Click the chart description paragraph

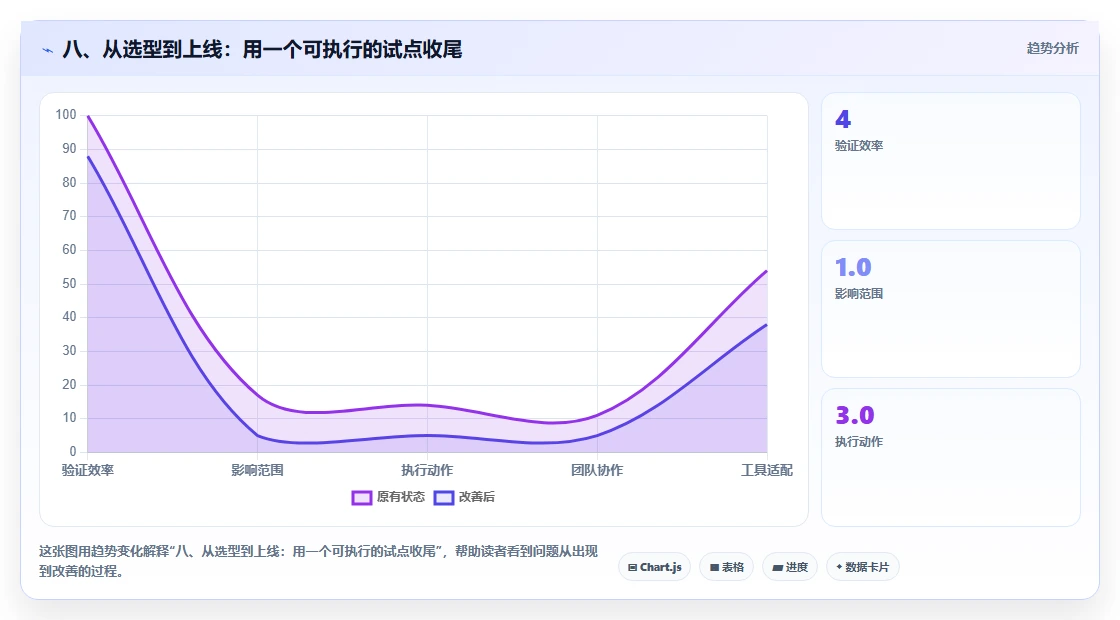(x=319, y=561)
